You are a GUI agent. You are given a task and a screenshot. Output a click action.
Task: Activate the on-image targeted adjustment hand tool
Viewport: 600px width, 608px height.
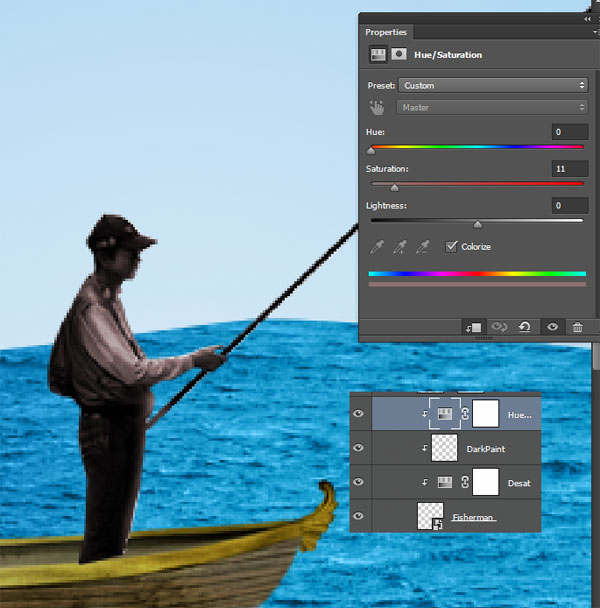tap(377, 107)
